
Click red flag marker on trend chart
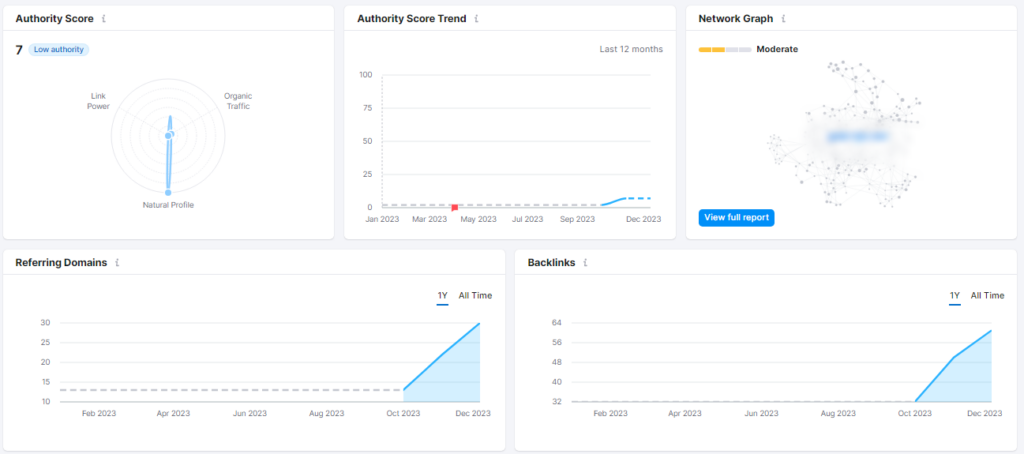point(455,208)
